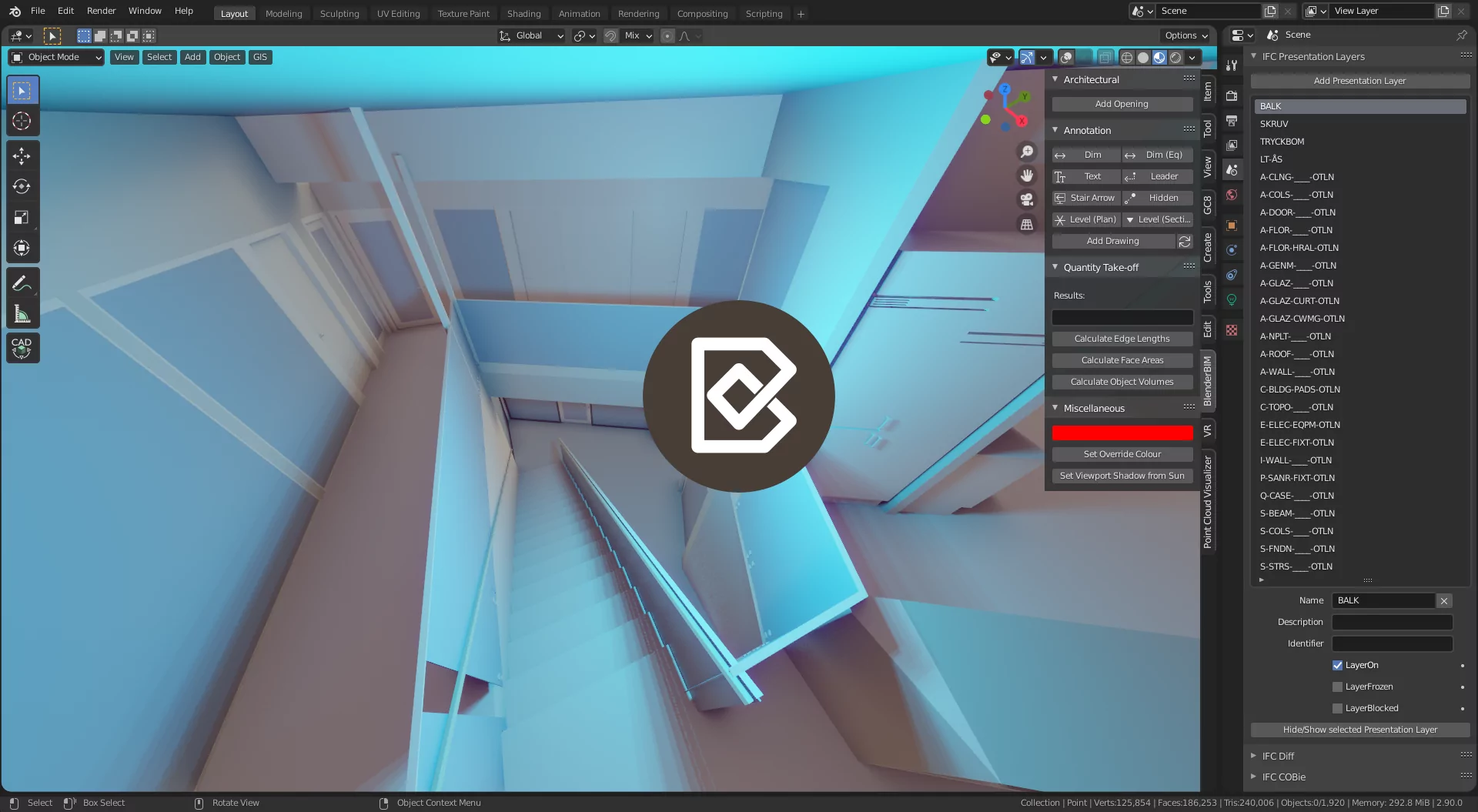The height and width of the screenshot is (812, 1478).
Task: Click the Description input field
Action: click(1392, 622)
